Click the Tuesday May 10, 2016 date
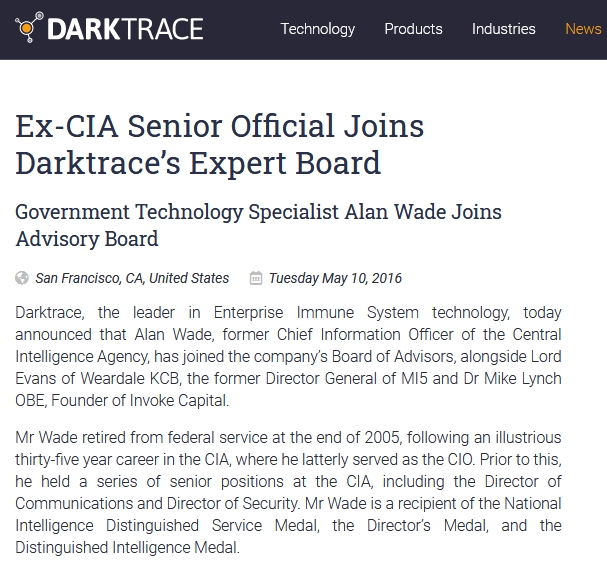607x563 pixels. coord(335,278)
